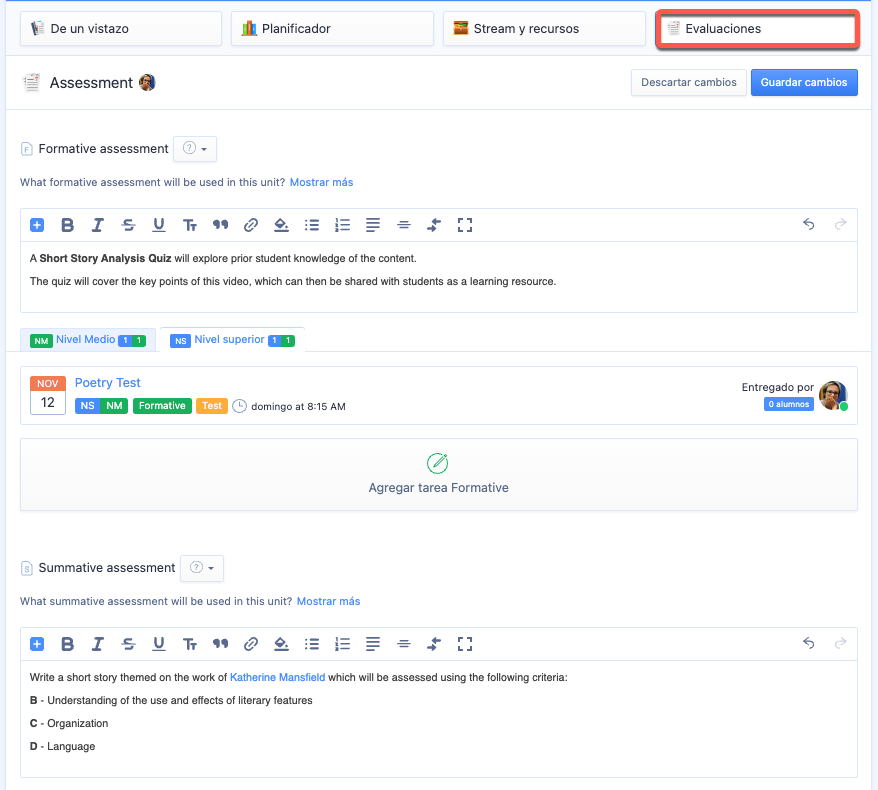Click the Descartar cambios button

pos(688,82)
